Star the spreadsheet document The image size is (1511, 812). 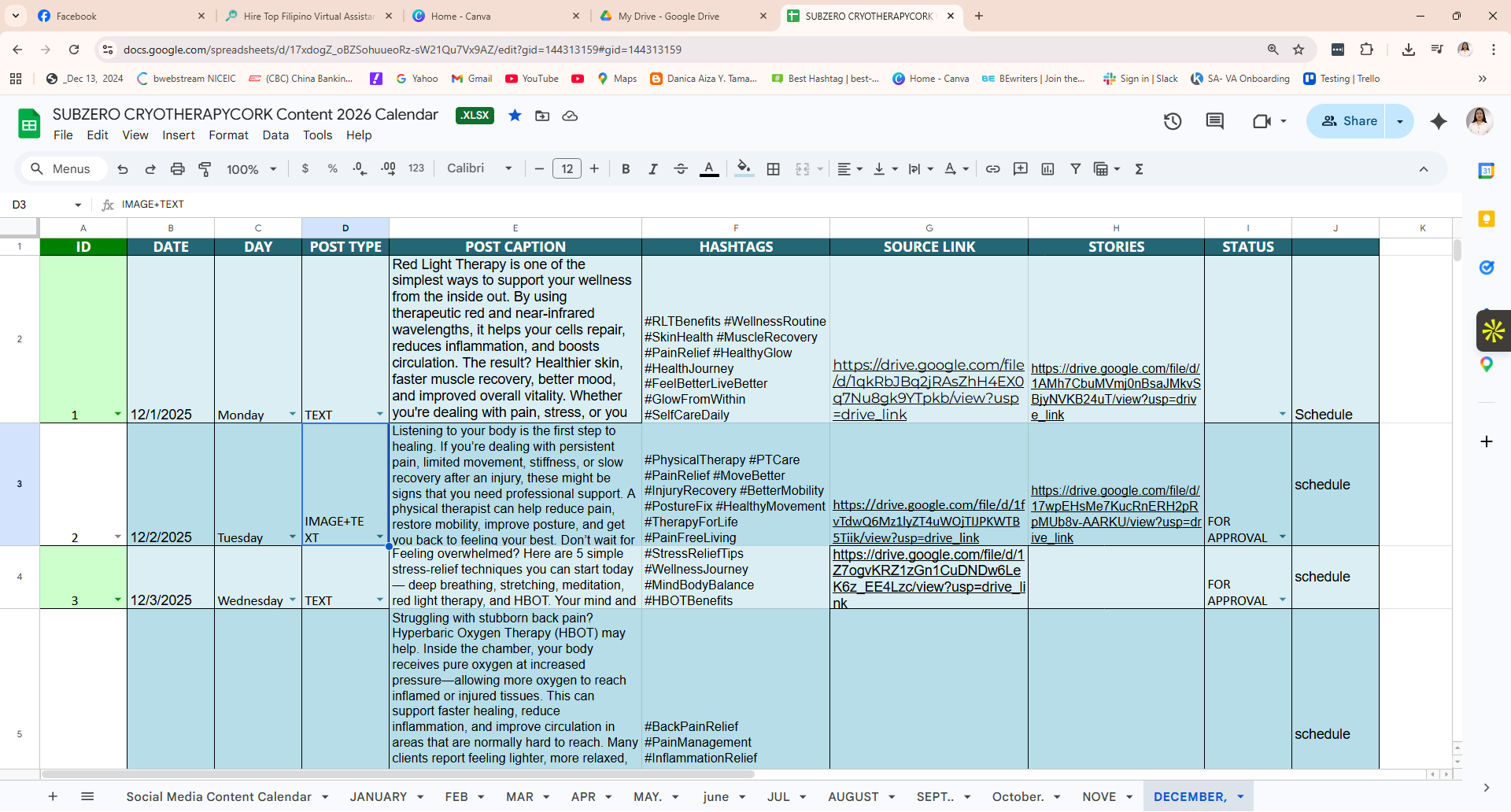point(515,116)
